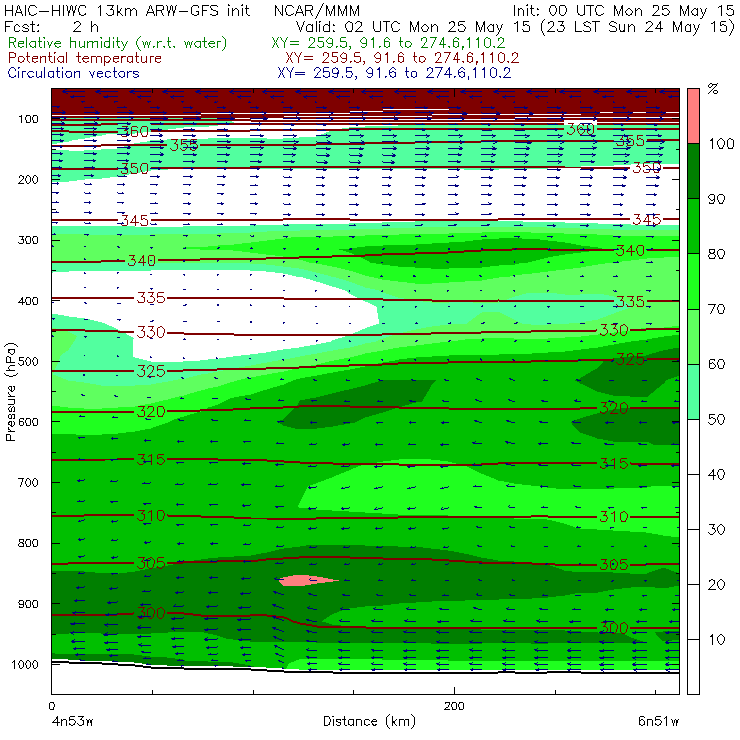Click the '500' pressure axis label
Viewport: 740px width, 740px height.
[x=28, y=362]
